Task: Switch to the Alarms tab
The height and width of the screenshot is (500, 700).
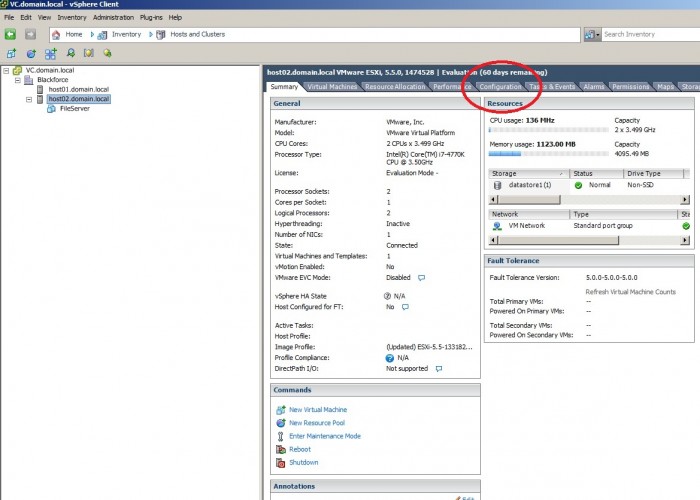Action: click(x=594, y=87)
